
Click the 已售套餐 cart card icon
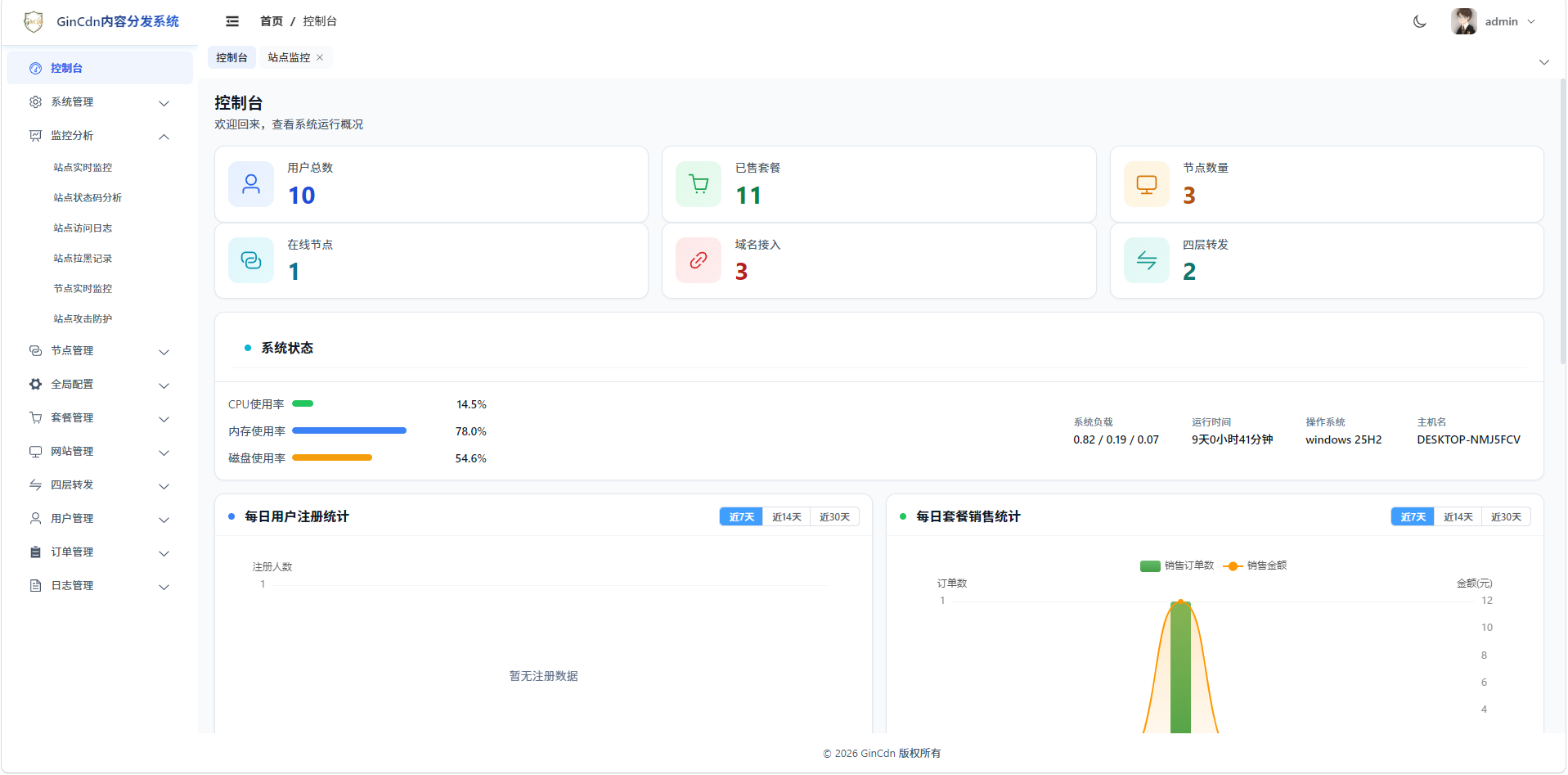(x=699, y=184)
